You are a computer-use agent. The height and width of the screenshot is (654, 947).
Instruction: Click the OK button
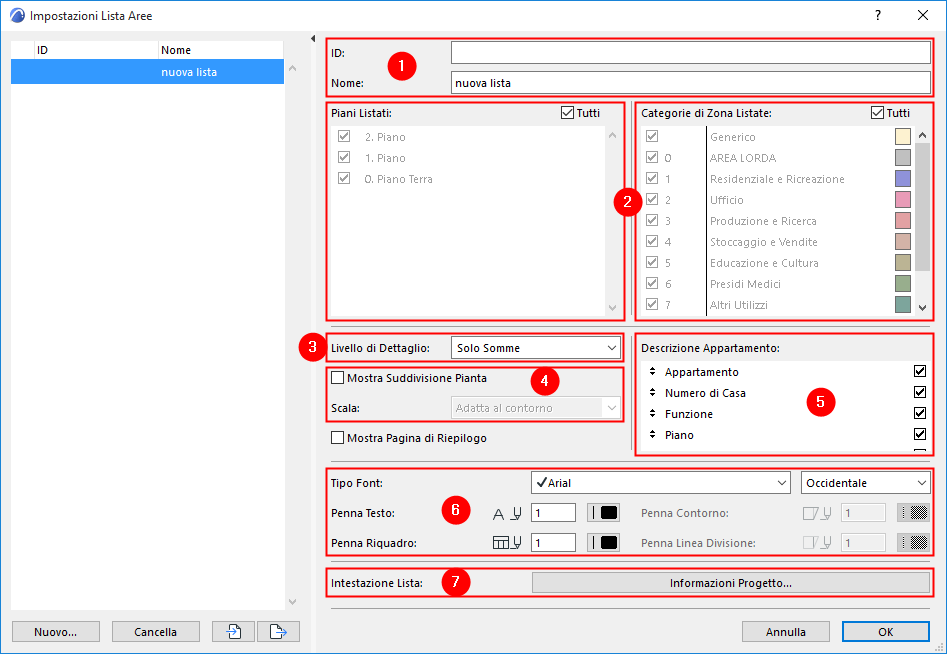click(886, 632)
